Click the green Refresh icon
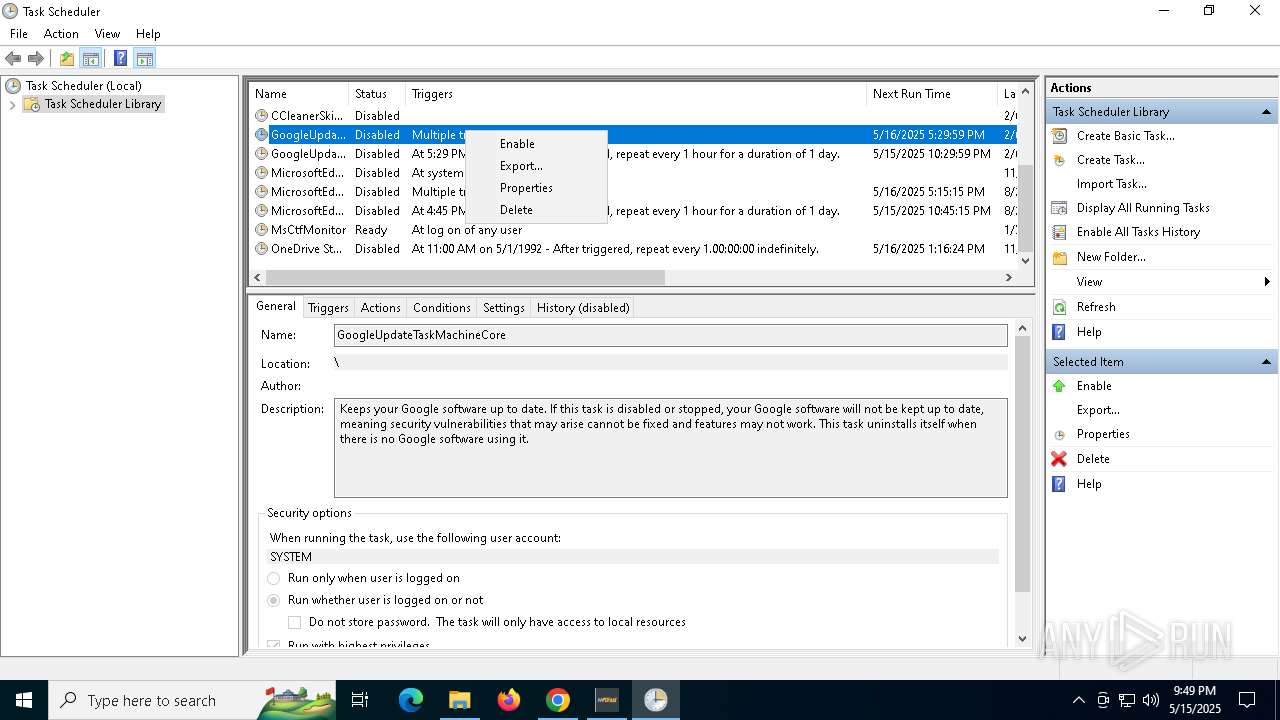The image size is (1280, 720). [1059, 307]
